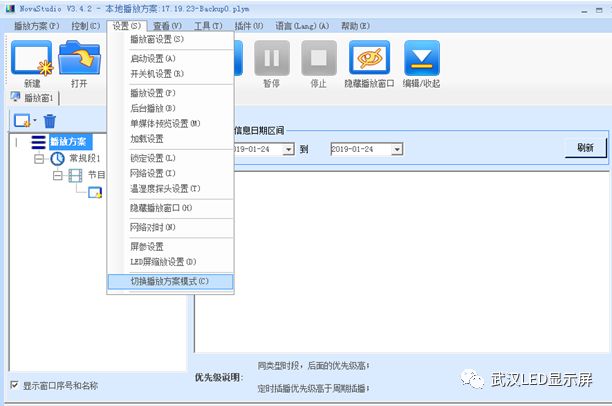Select the 节目 tree node
The width and height of the screenshot is (612, 406).
[x=96, y=175]
